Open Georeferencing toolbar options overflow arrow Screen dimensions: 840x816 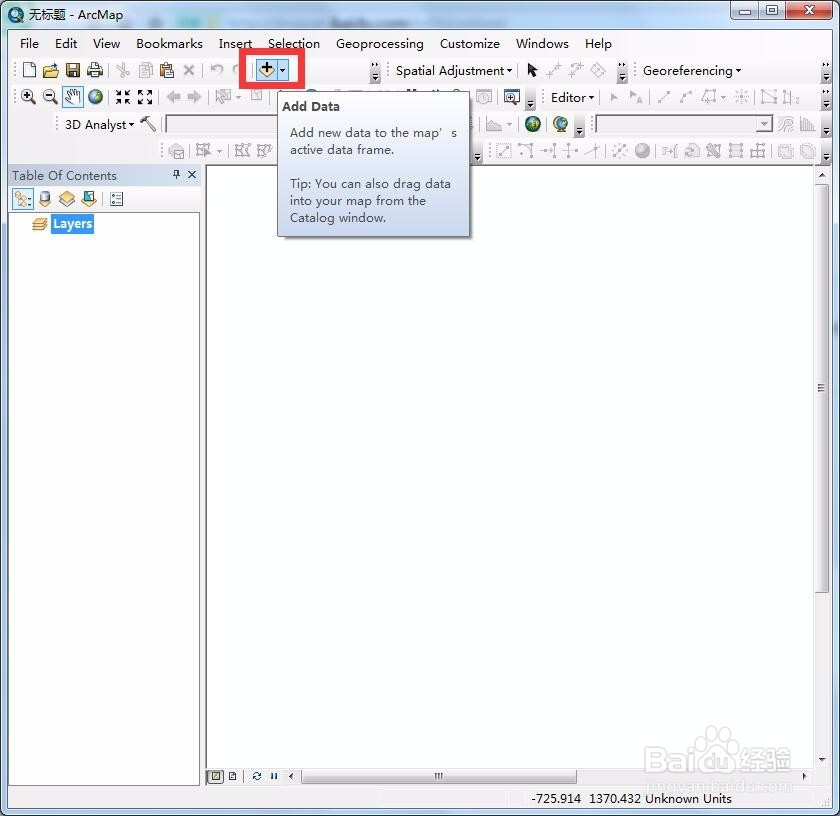(826, 72)
